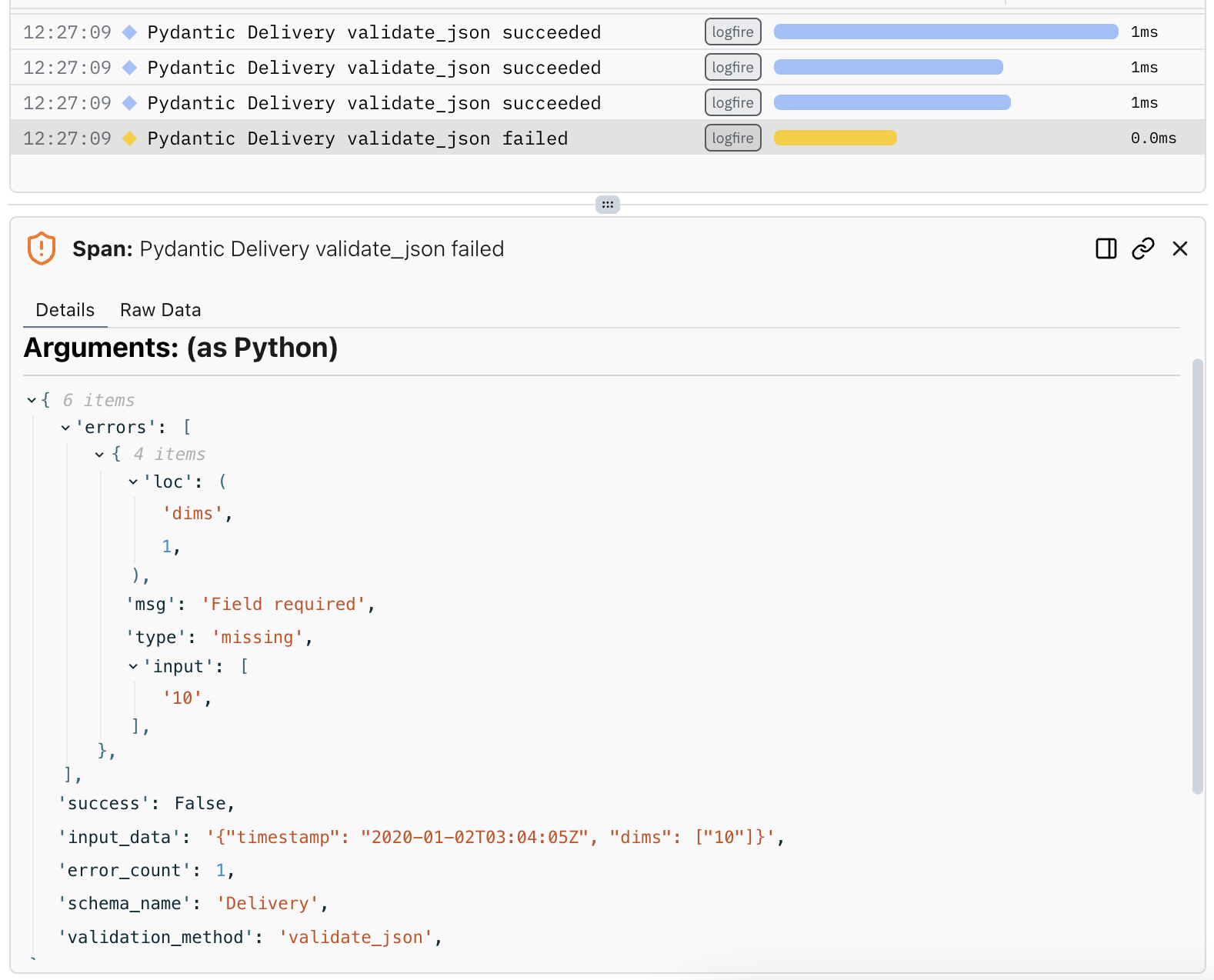Click the yellow diamond on failed row

[130, 138]
